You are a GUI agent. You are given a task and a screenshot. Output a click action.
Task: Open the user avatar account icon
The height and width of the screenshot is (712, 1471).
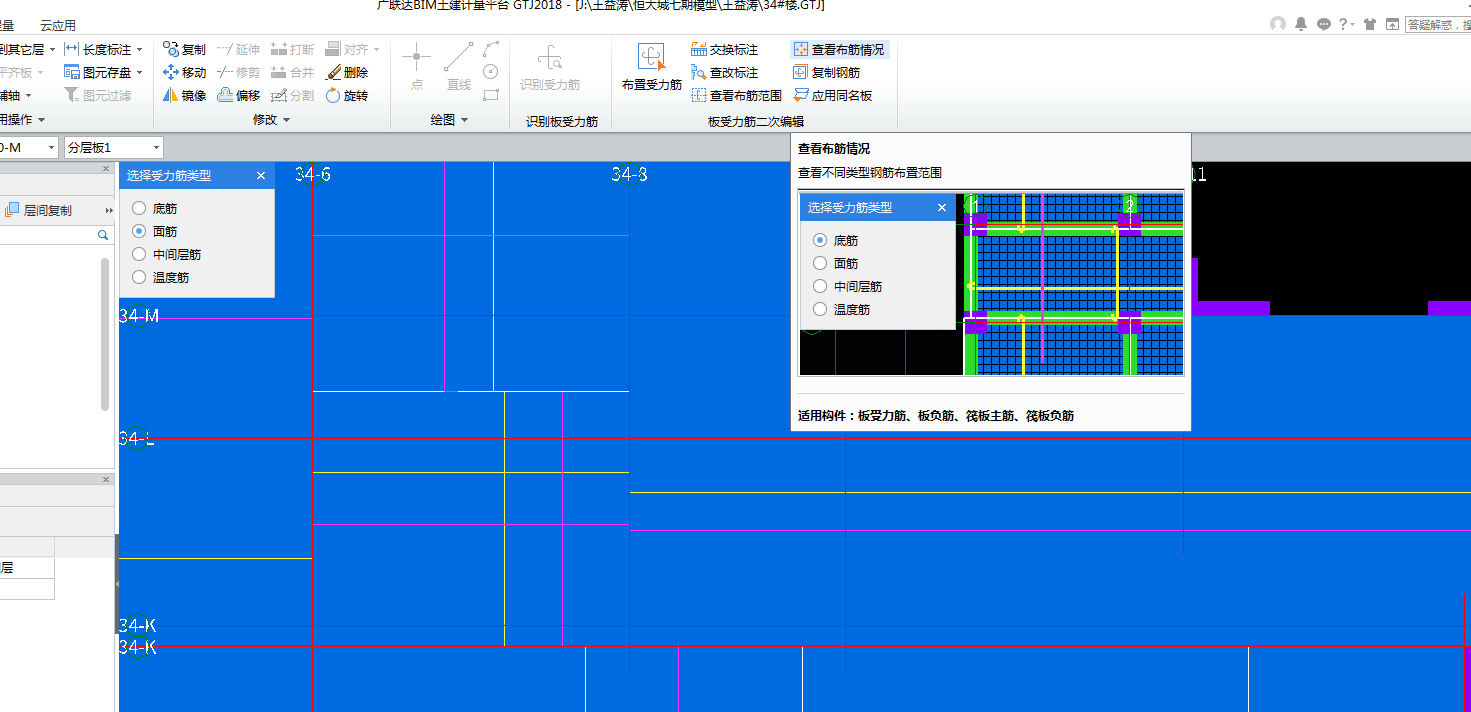tap(1278, 24)
